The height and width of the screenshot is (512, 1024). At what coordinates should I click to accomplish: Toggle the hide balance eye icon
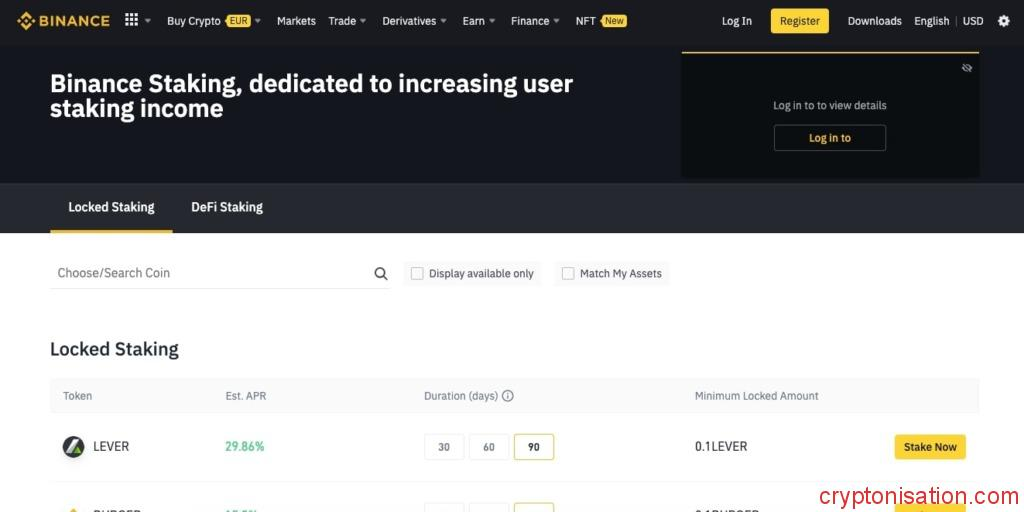[x=967, y=68]
